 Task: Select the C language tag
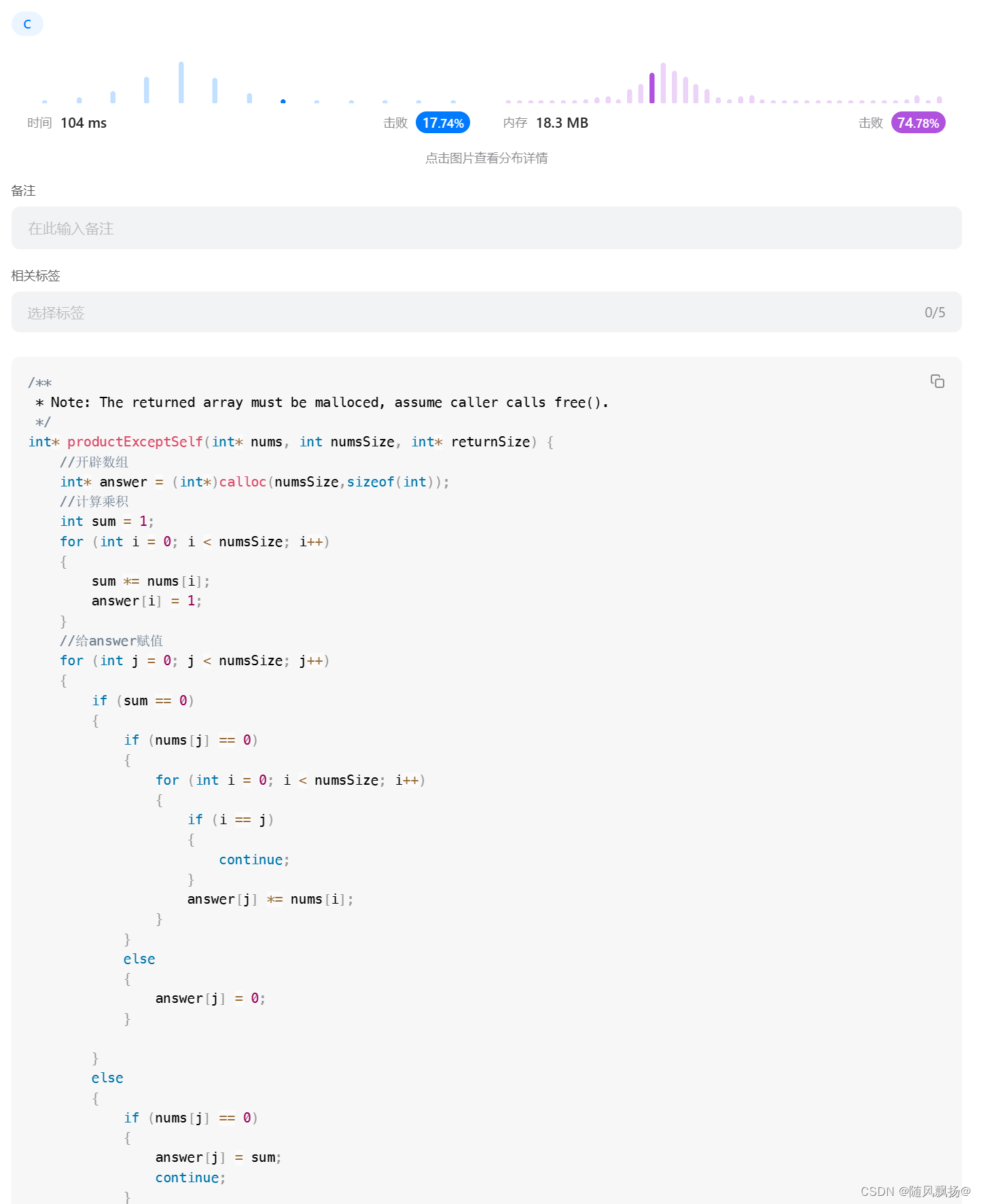(x=27, y=24)
